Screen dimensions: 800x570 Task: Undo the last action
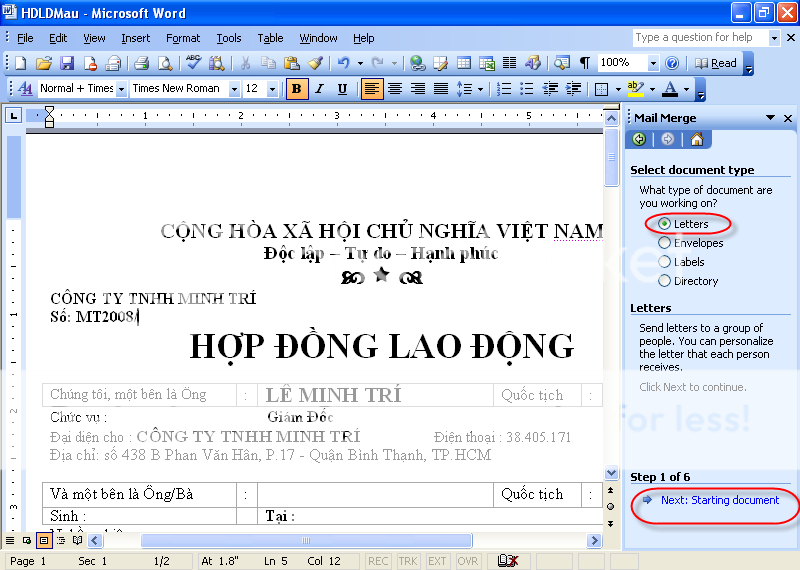[x=343, y=63]
